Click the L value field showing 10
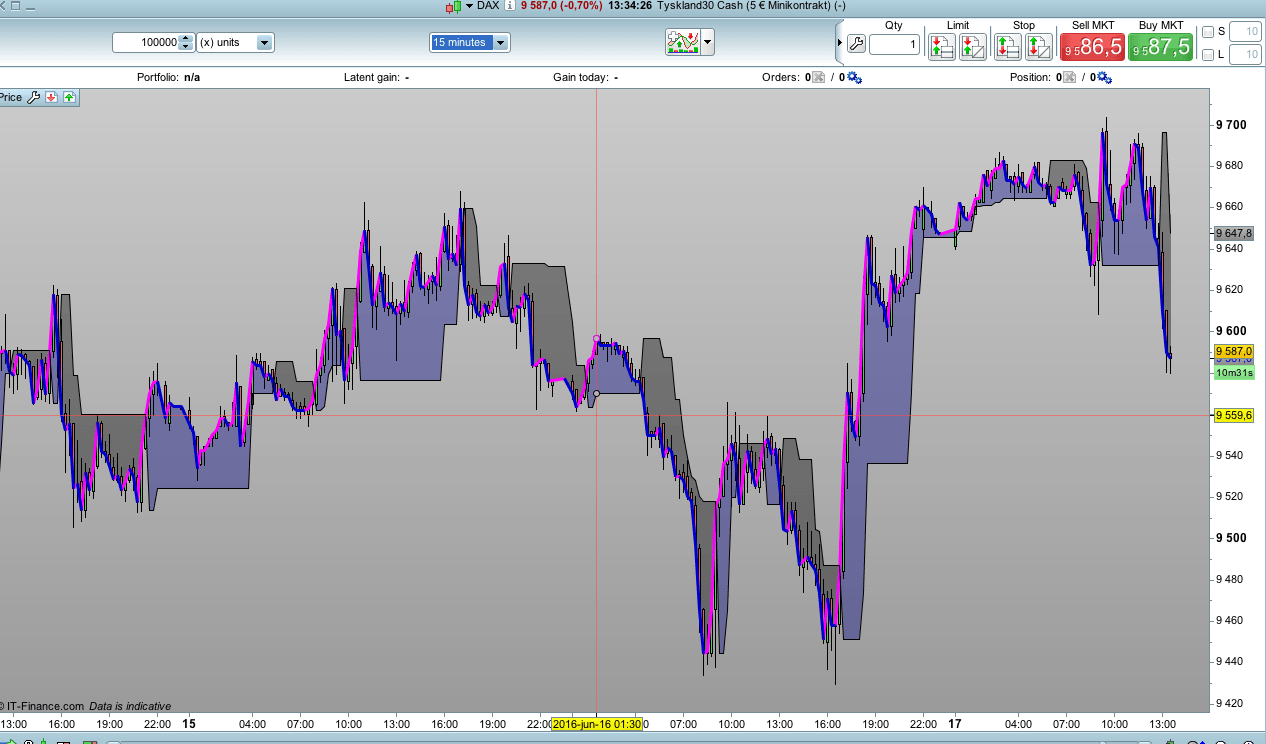 pyautogui.click(x=1245, y=55)
